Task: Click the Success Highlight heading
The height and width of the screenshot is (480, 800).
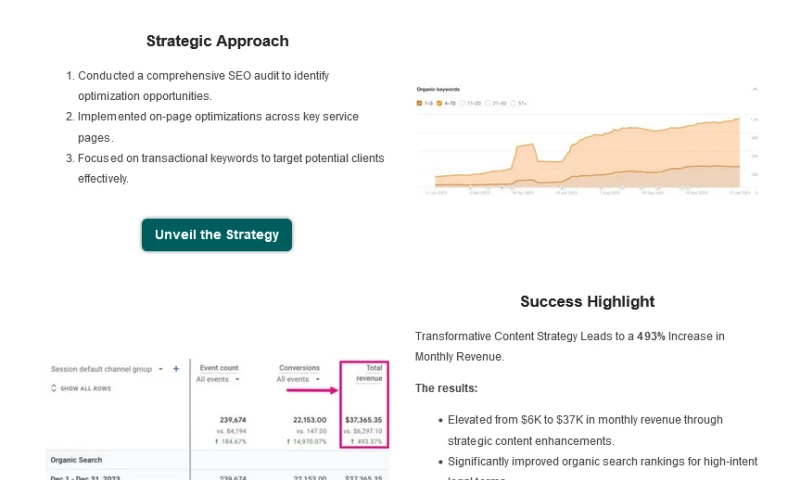Action: tap(587, 301)
